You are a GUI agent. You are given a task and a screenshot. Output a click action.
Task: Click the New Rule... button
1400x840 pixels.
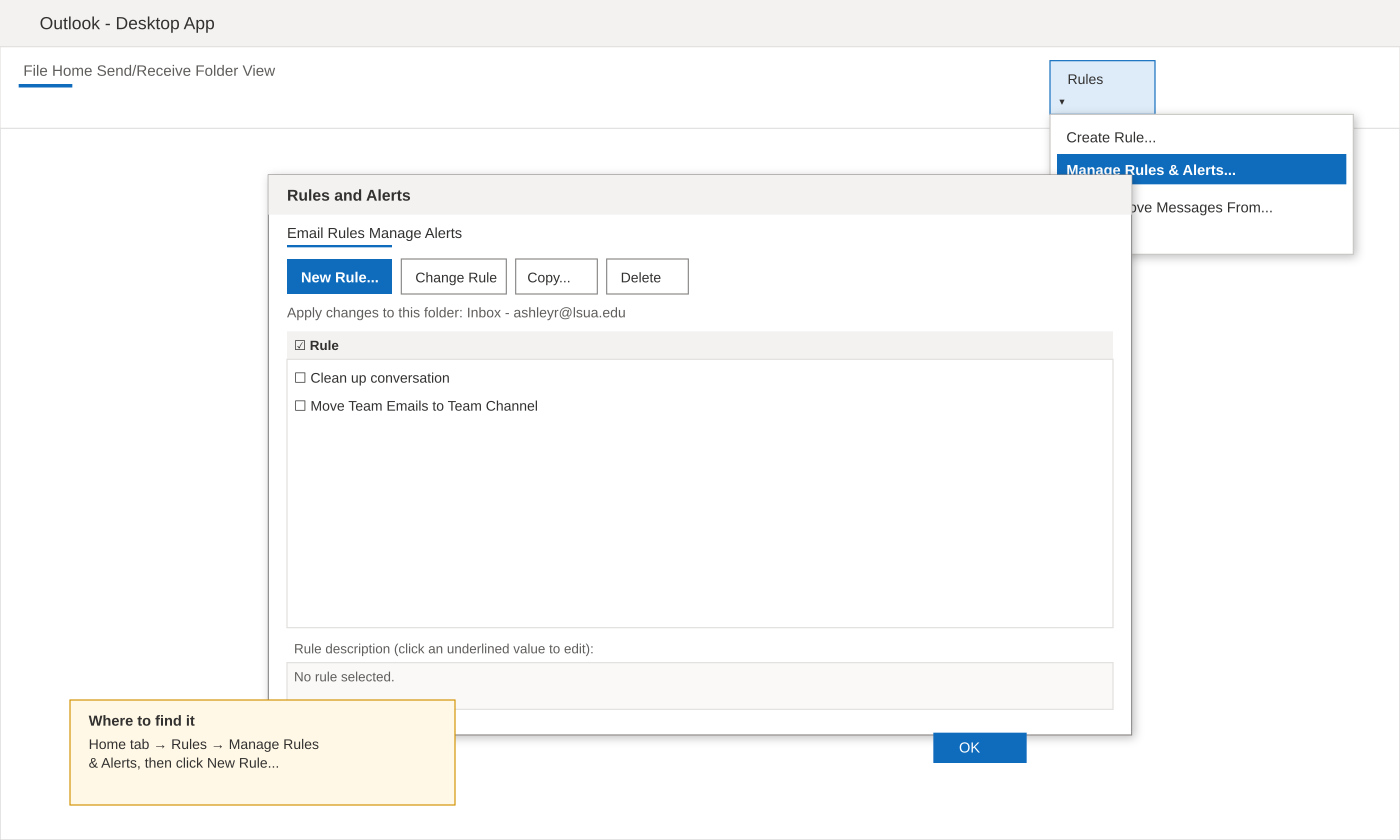pyautogui.click(x=339, y=277)
